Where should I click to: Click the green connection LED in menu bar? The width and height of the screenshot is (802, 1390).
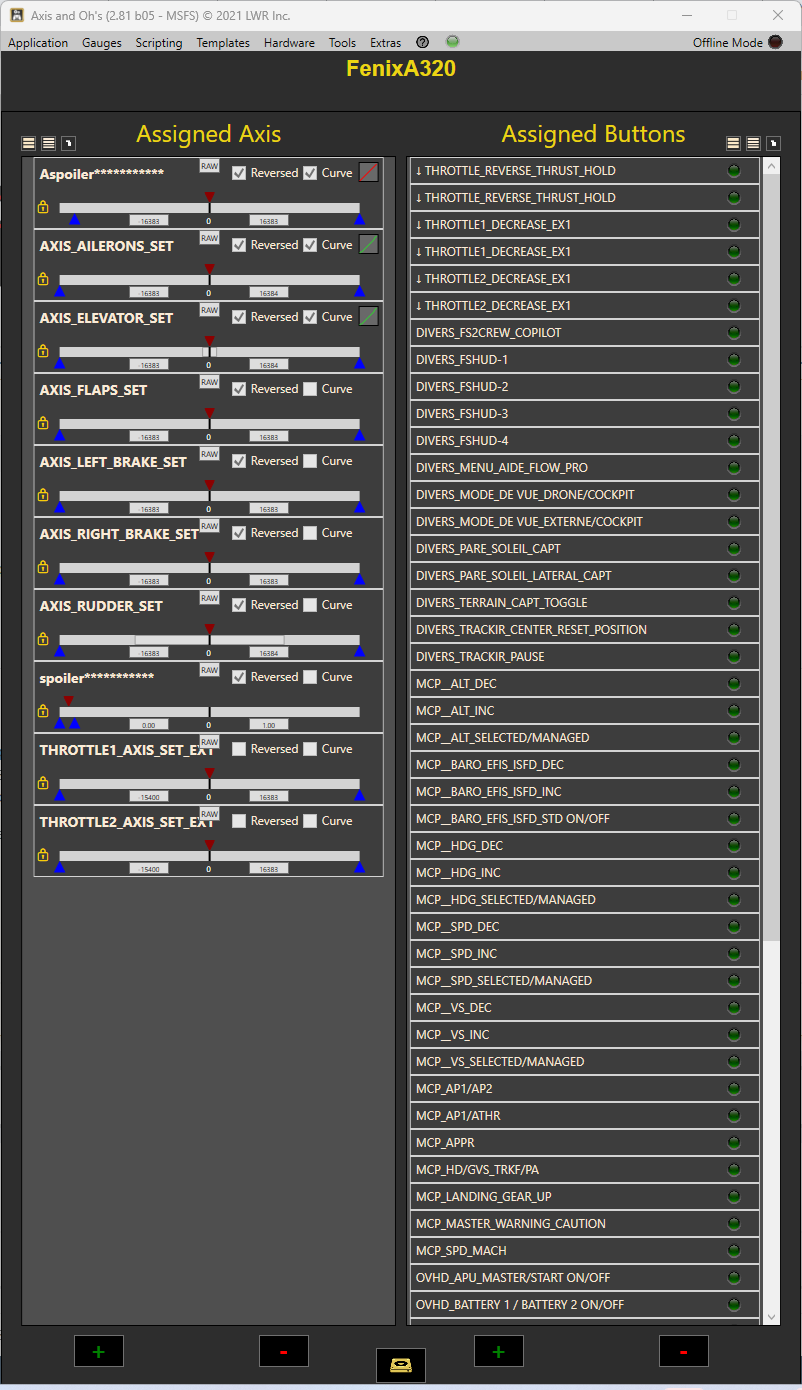pos(453,42)
